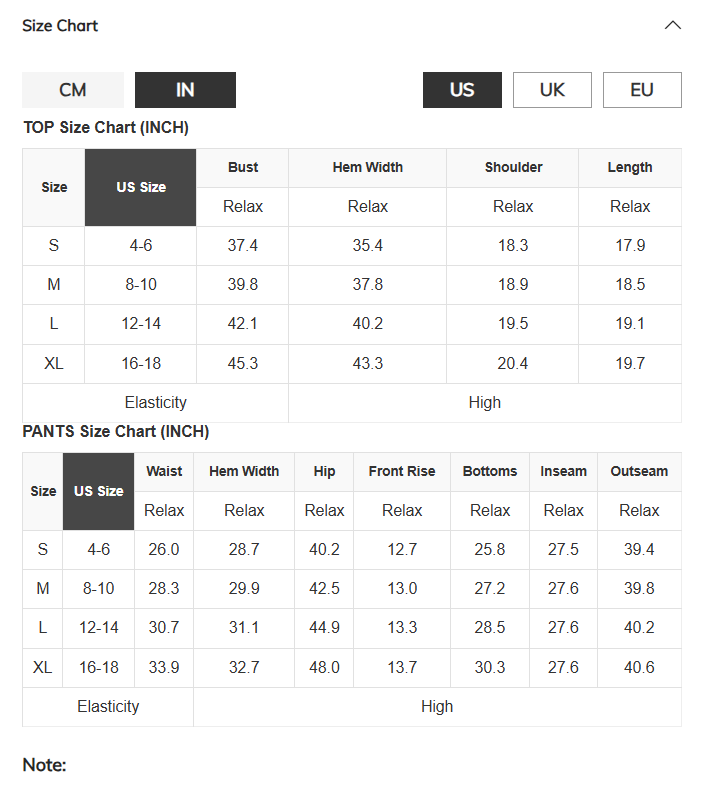Select the Shoulder column header
710x792 pixels.
tap(513, 168)
